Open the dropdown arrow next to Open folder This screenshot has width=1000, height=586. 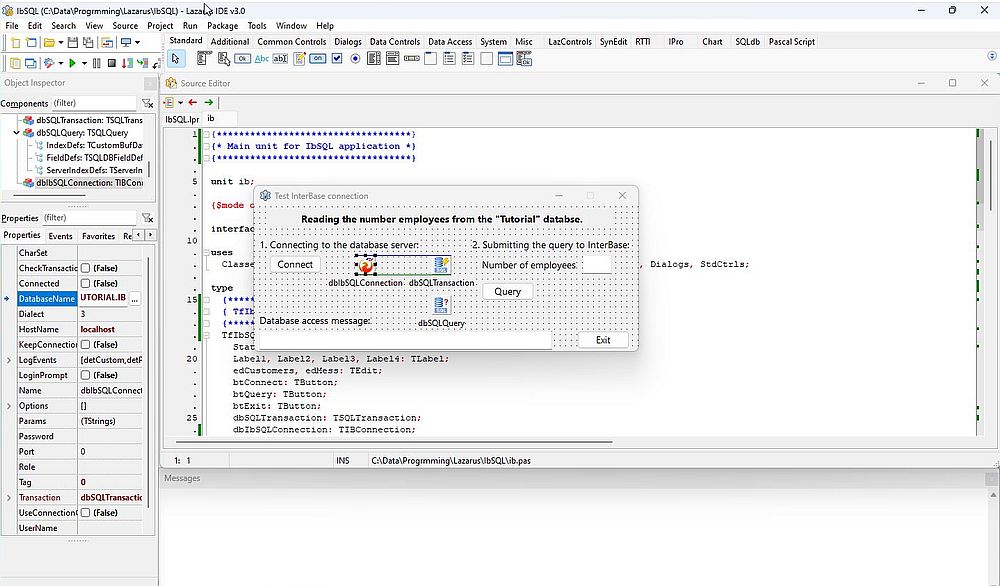pyautogui.click(x=61, y=43)
